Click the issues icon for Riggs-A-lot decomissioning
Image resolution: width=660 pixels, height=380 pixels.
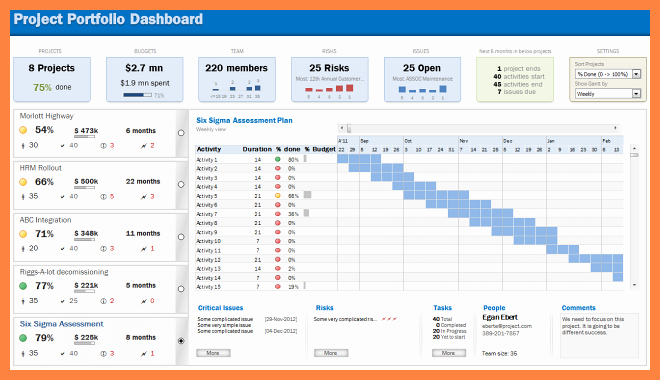[104, 301]
